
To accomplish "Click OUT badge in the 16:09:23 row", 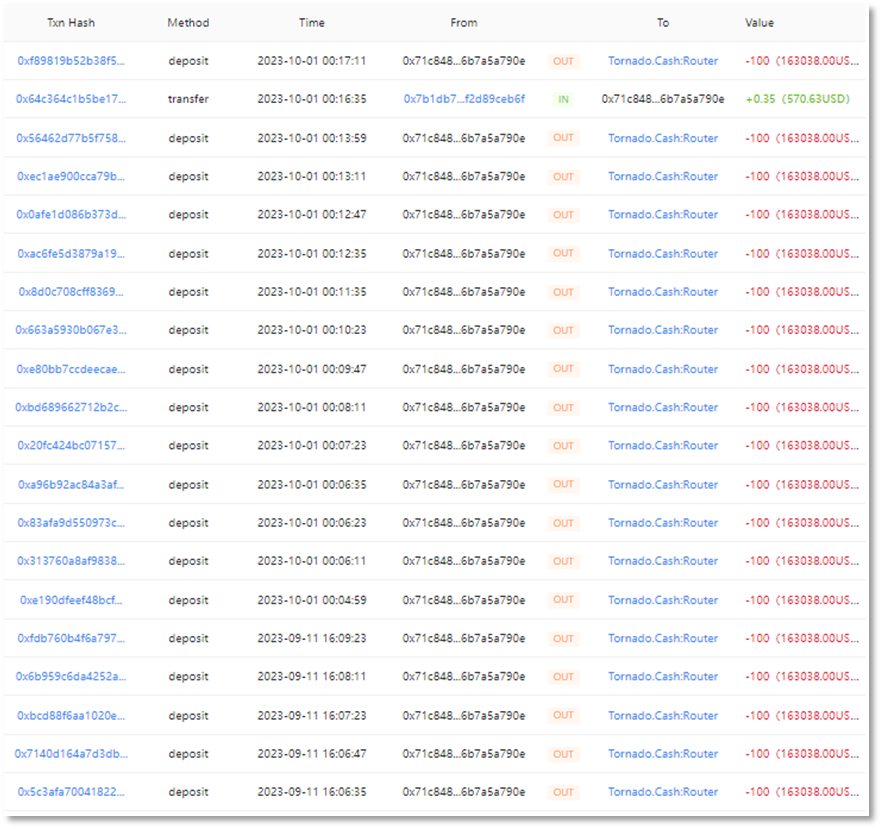I will (563, 638).
